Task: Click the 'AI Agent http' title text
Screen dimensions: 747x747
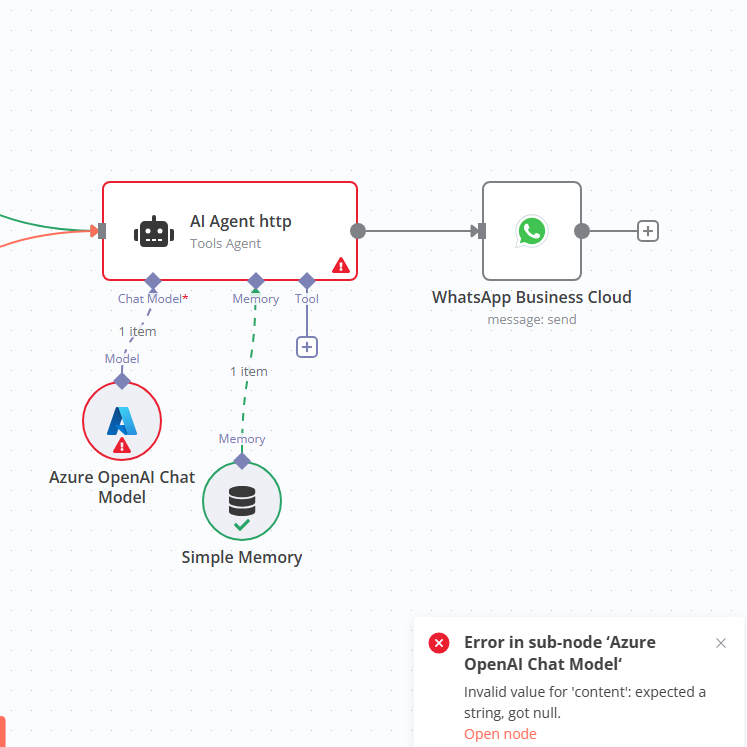Action: click(241, 222)
